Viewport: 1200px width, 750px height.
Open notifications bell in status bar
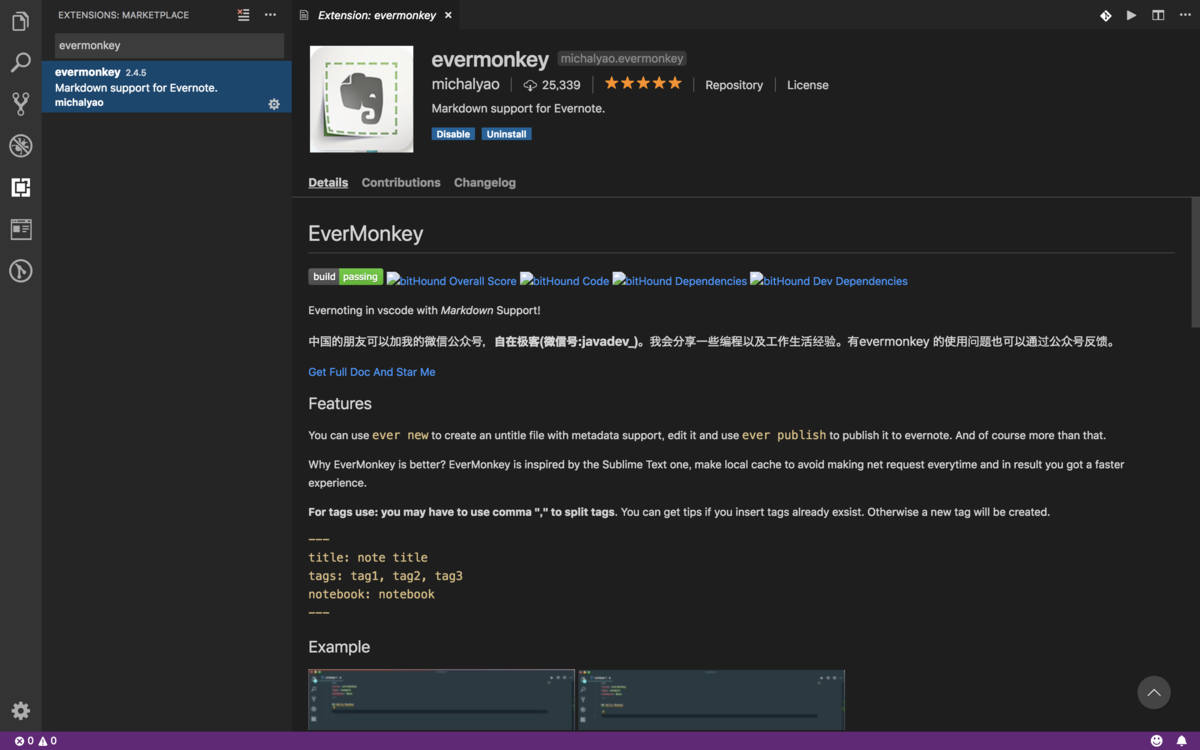click(1181, 741)
